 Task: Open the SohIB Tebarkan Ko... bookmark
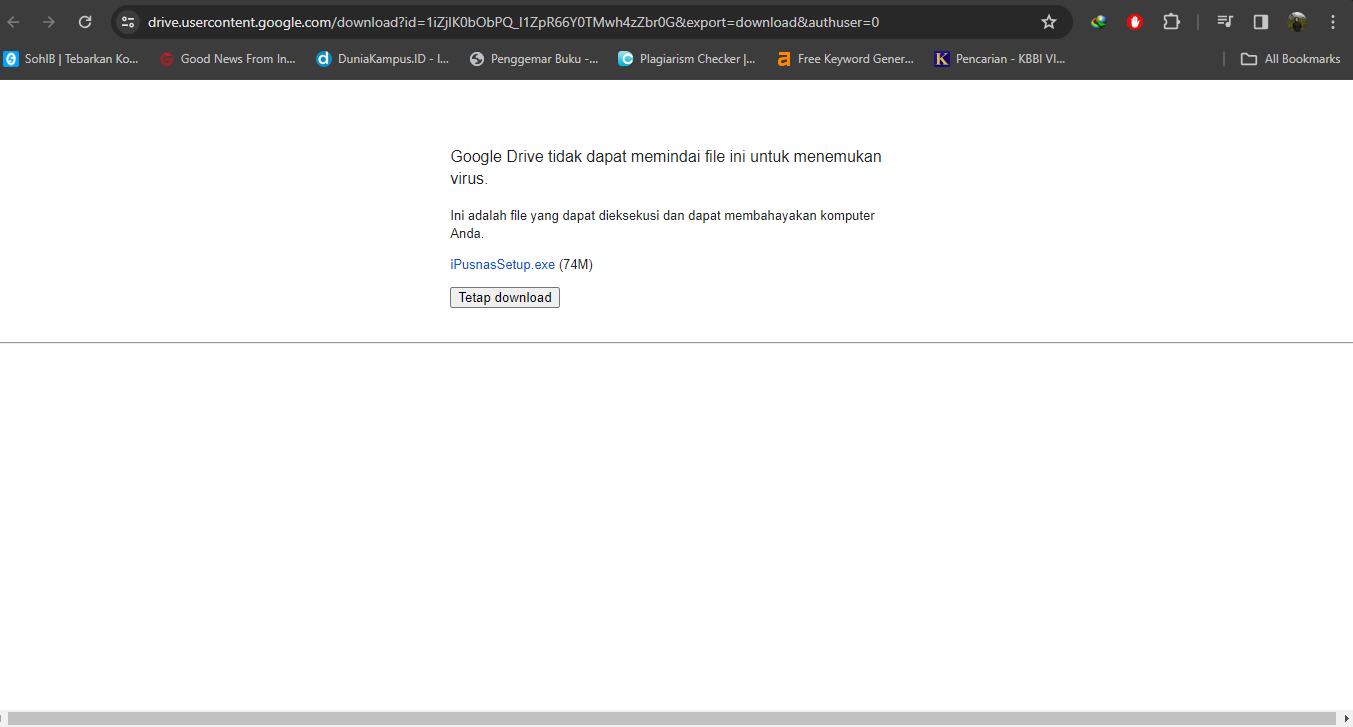pos(72,59)
